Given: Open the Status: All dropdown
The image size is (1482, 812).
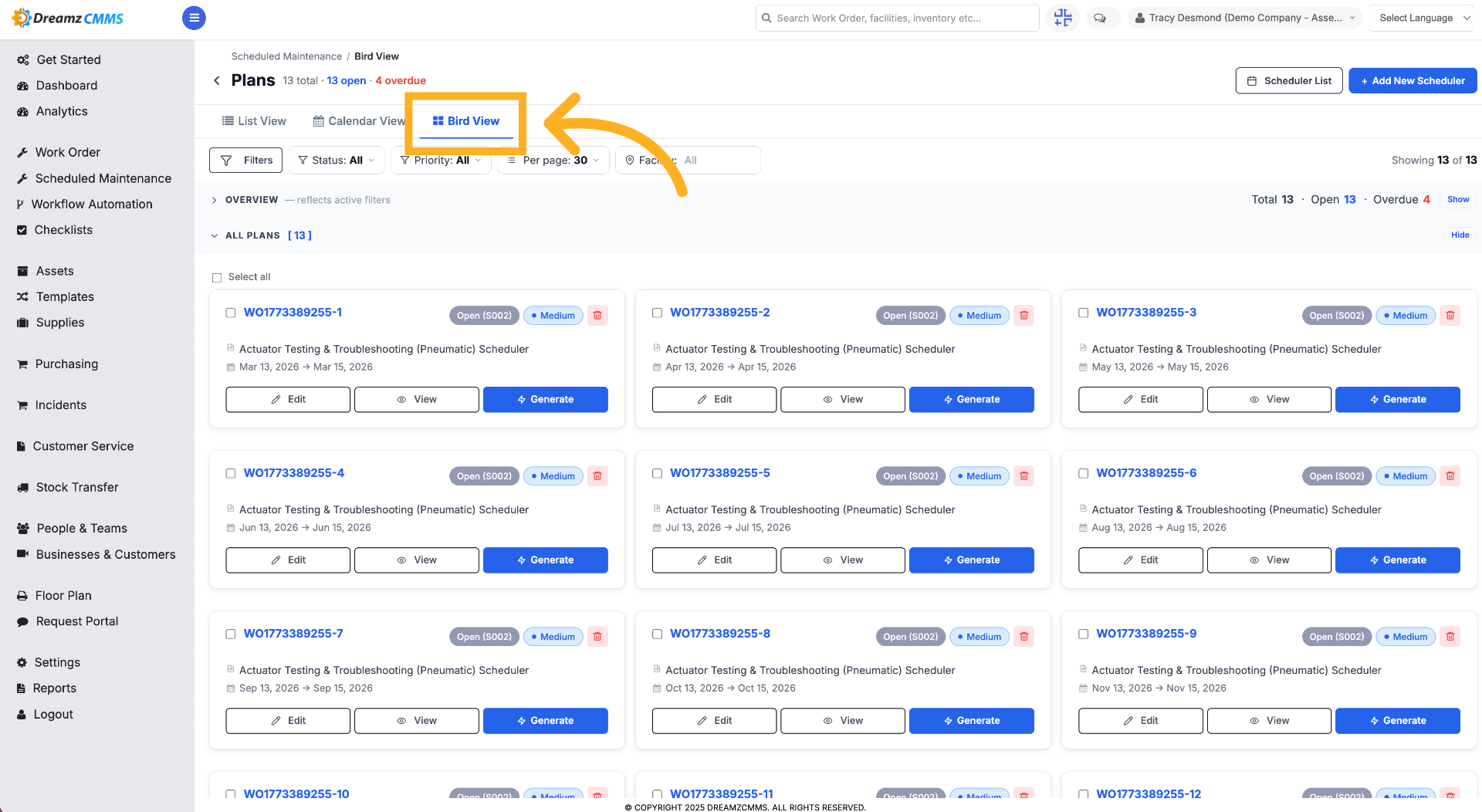Looking at the screenshot, I should [x=337, y=160].
